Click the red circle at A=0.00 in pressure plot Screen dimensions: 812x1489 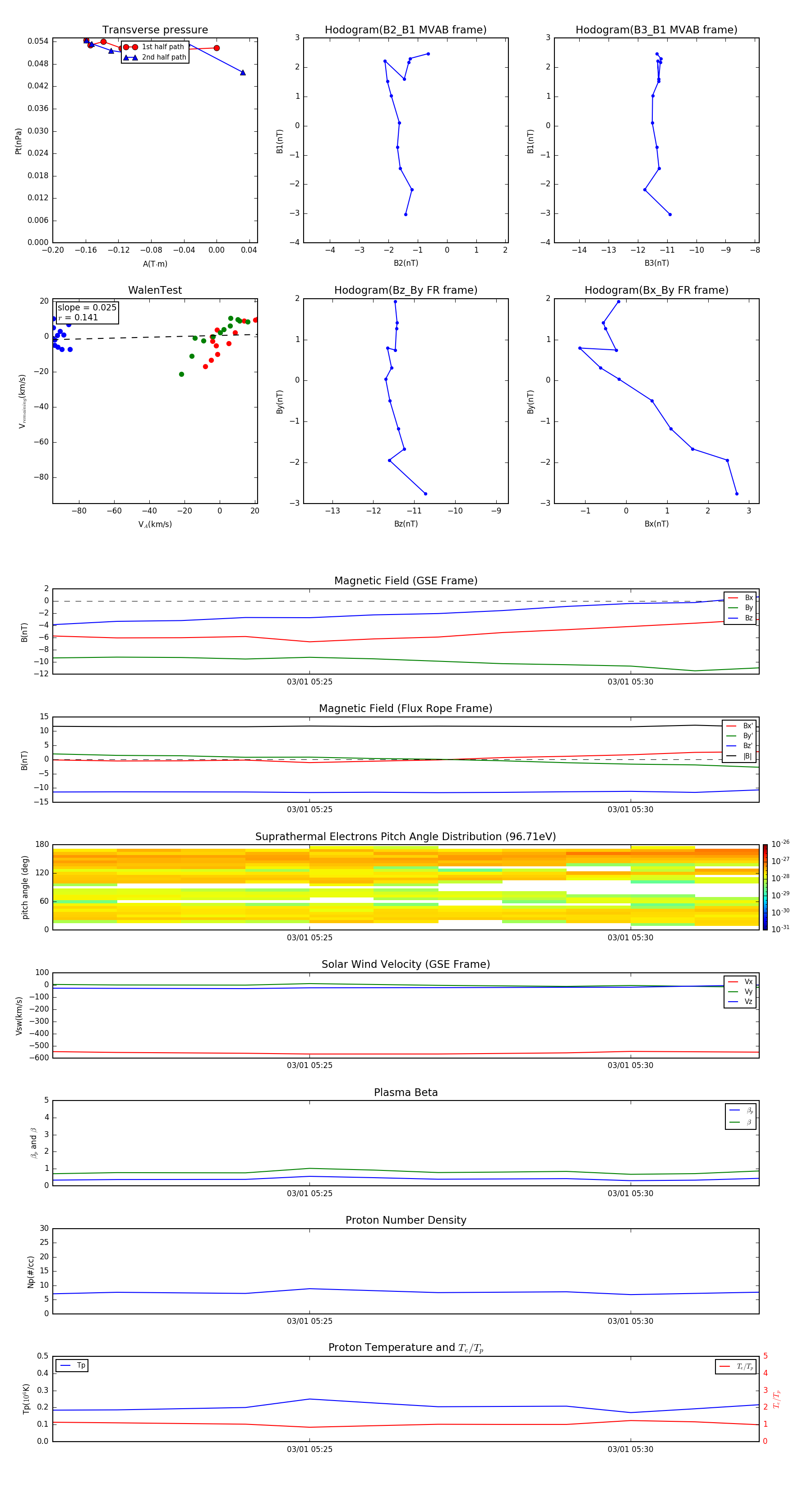(x=217, y=48)
